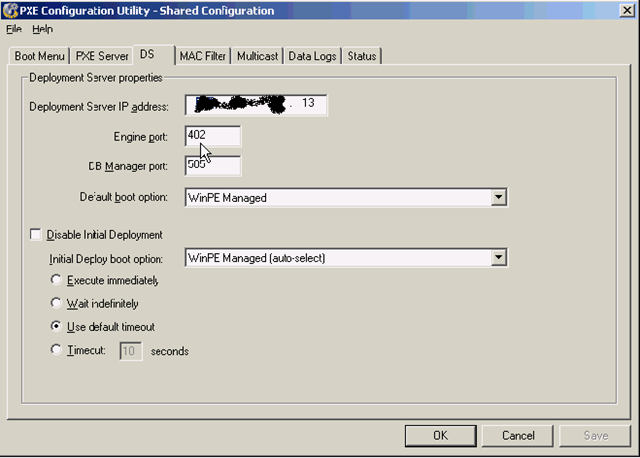The height and width of the screenshot is (458, 640).
Task: Select Use default timeout radio button
Action: coord(56,327)
